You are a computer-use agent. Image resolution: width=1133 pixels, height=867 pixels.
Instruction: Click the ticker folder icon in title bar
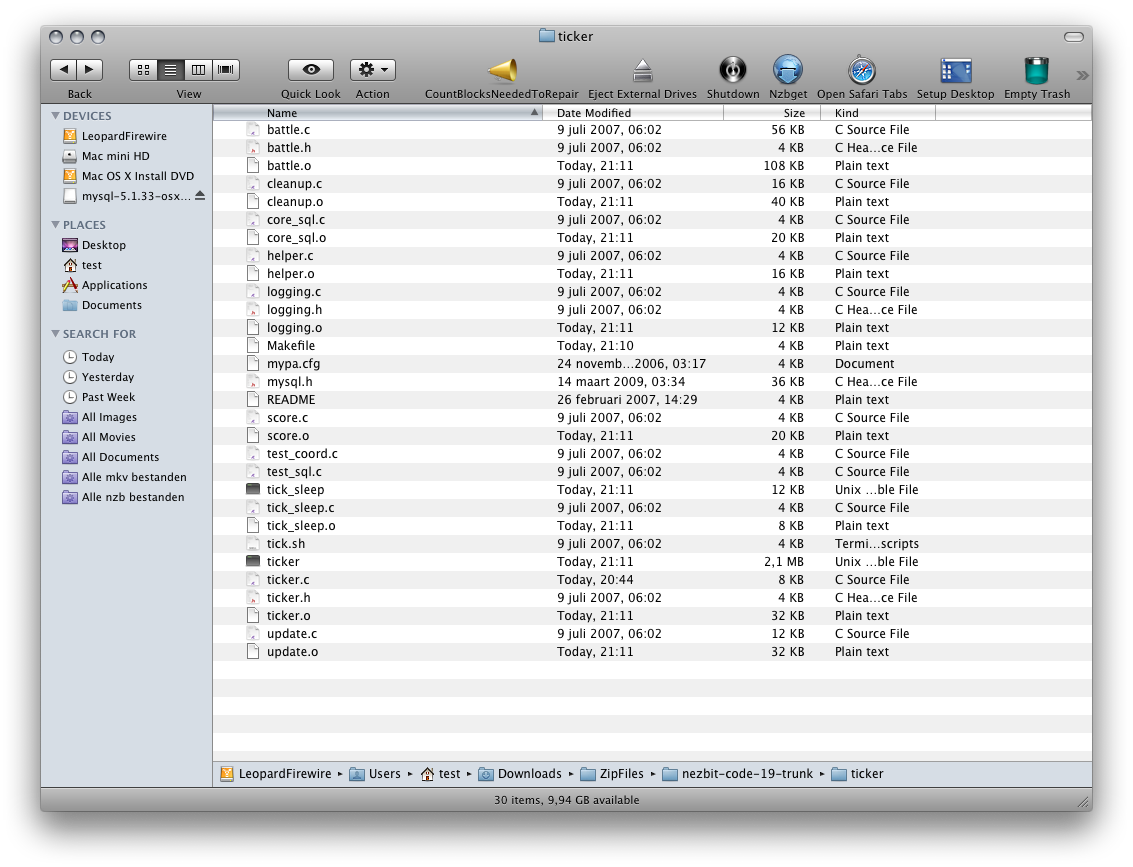(x=546, y=35)
